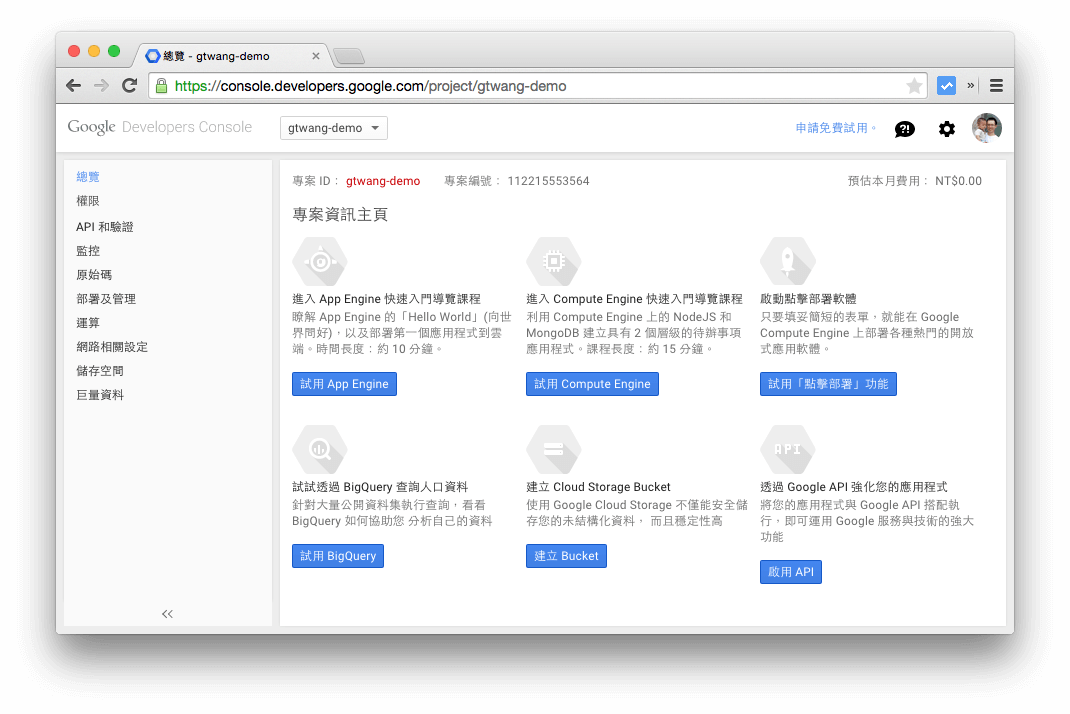The width and height of the screenshot is (1070, 714).
Task: Open your profile avatar picture
Action: (x=987, y=128)
